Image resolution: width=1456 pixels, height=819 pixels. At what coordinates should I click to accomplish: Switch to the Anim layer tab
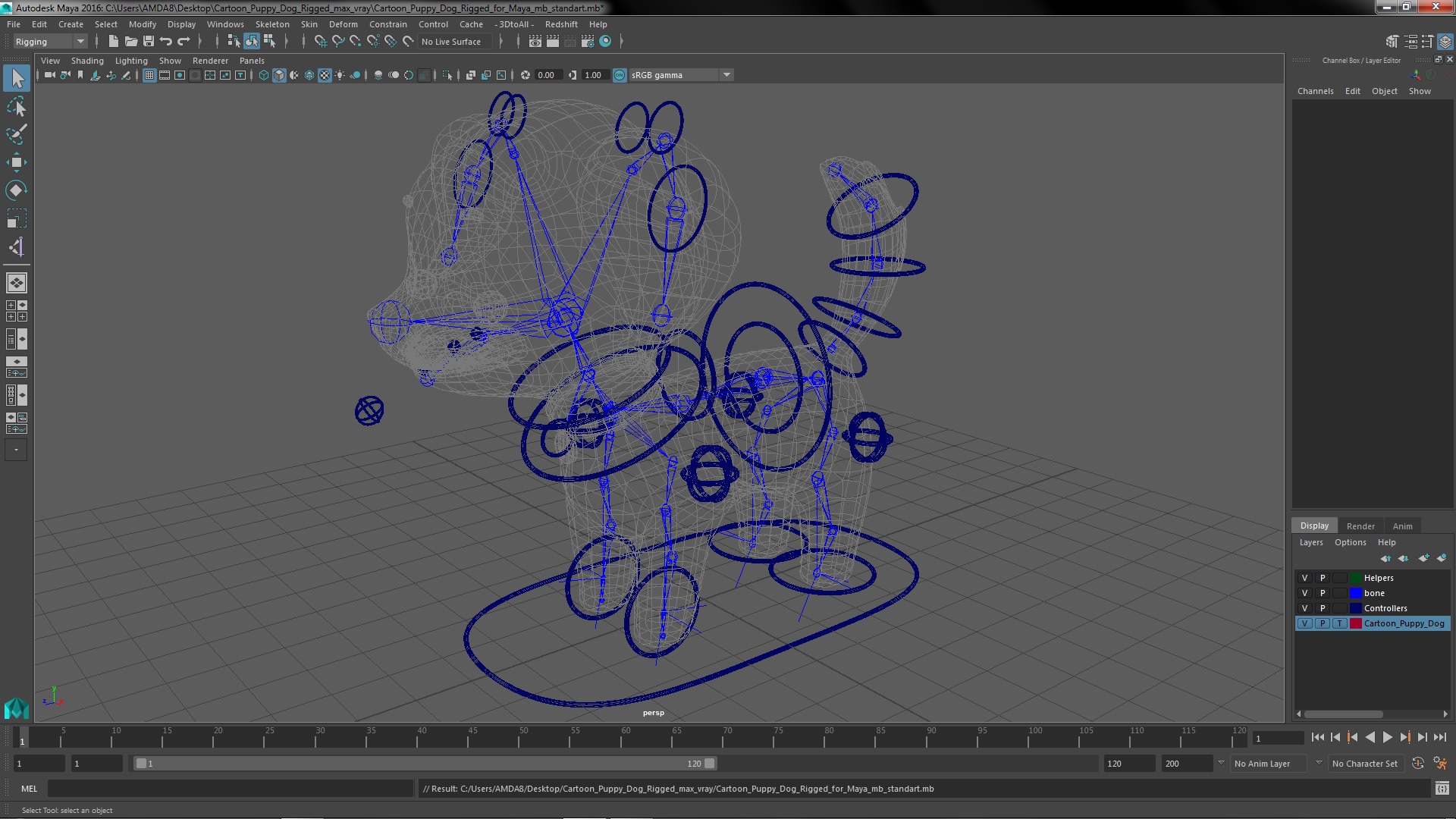(1402, 526)
